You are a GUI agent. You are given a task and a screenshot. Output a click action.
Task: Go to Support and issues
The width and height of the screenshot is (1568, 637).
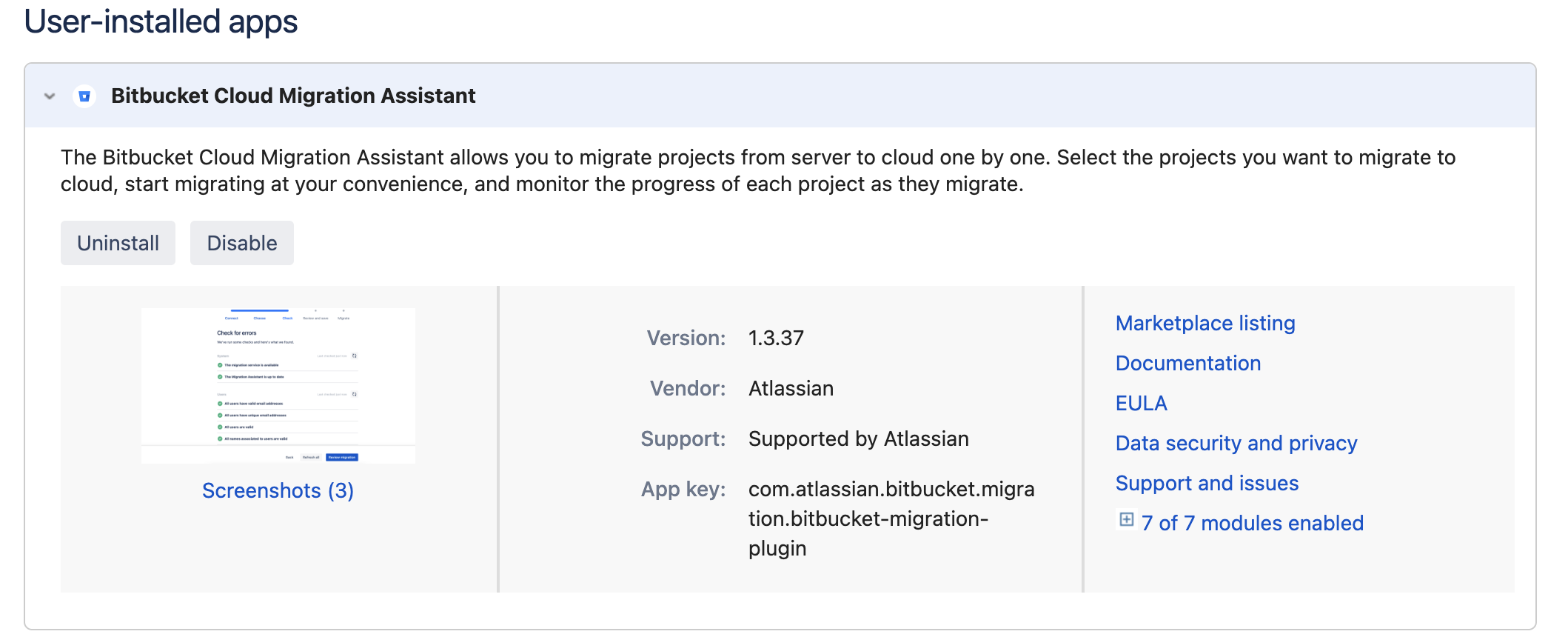1207,483
